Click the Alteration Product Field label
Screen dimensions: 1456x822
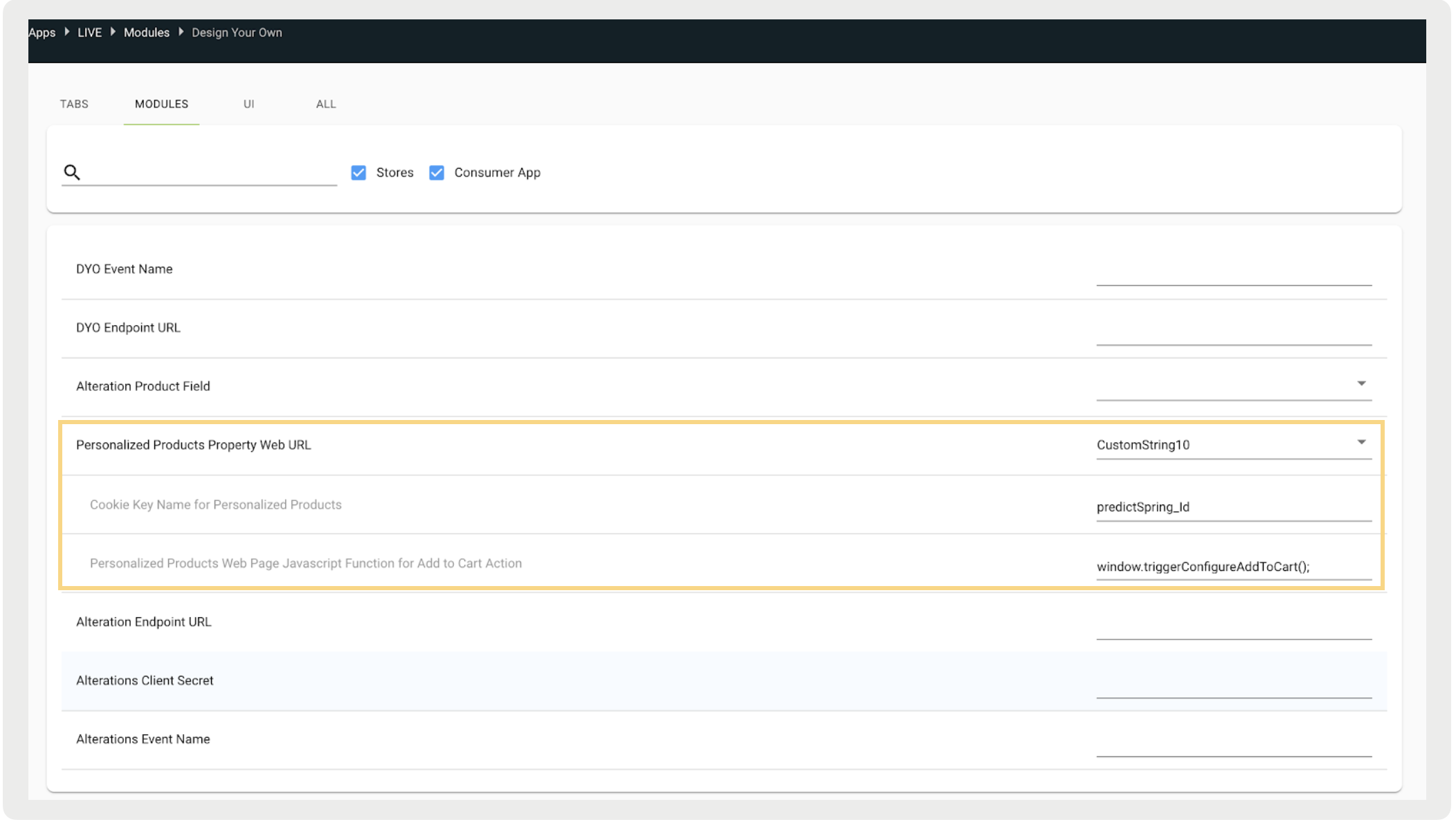(143, 386)
